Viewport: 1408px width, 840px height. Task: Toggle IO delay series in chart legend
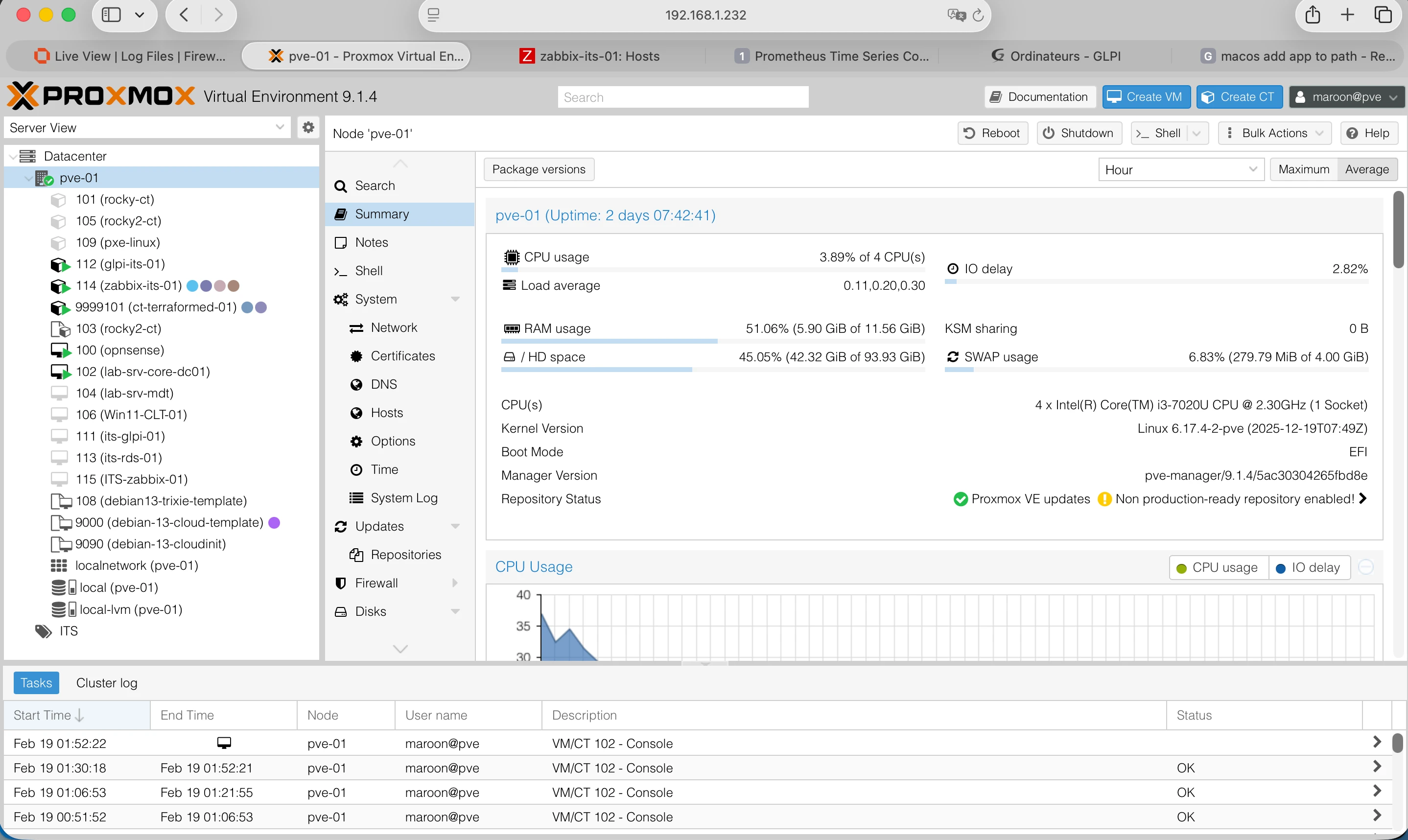(1309, 568)
